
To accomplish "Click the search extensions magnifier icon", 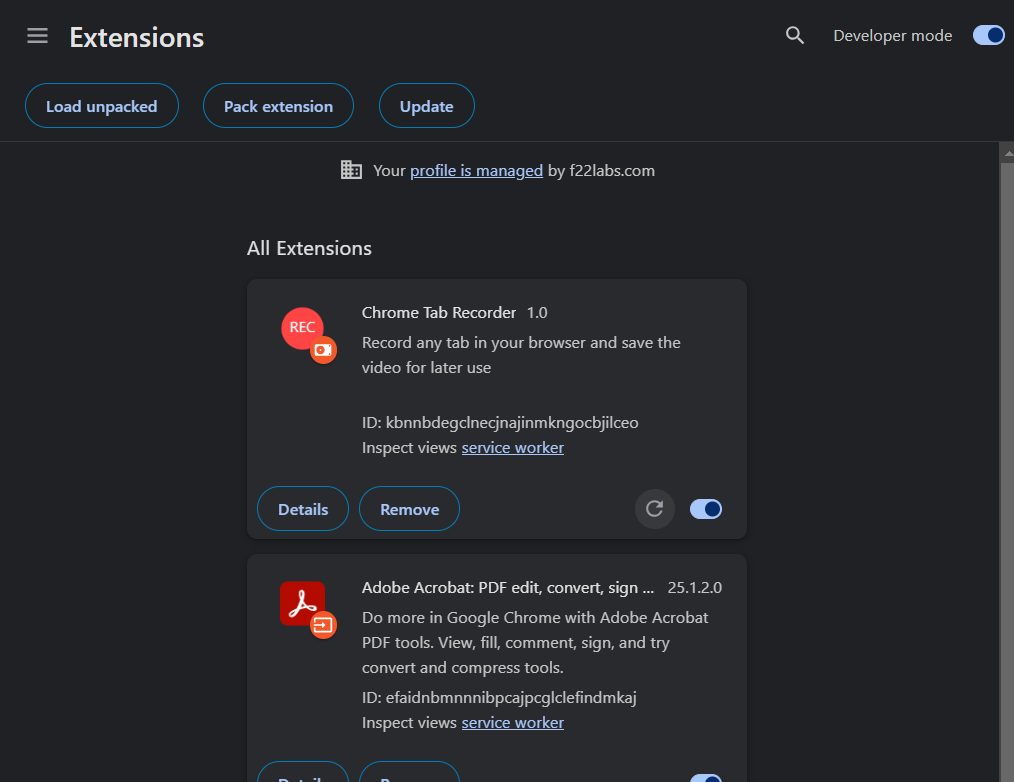I will click(x=795, y=36).
